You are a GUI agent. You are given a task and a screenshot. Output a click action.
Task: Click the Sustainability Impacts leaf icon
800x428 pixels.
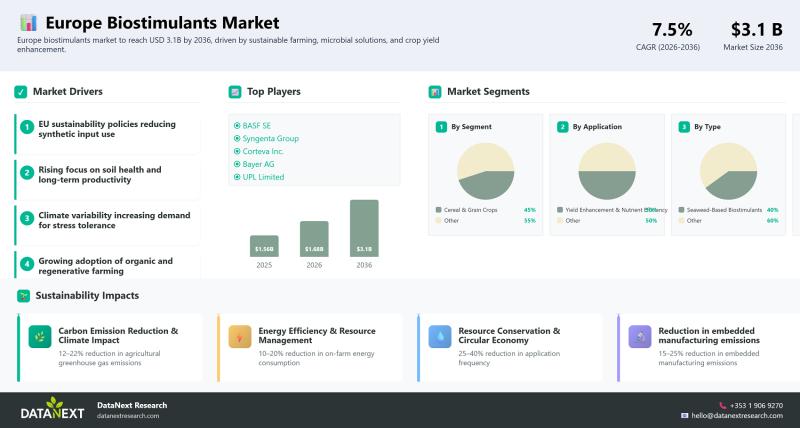23,296
